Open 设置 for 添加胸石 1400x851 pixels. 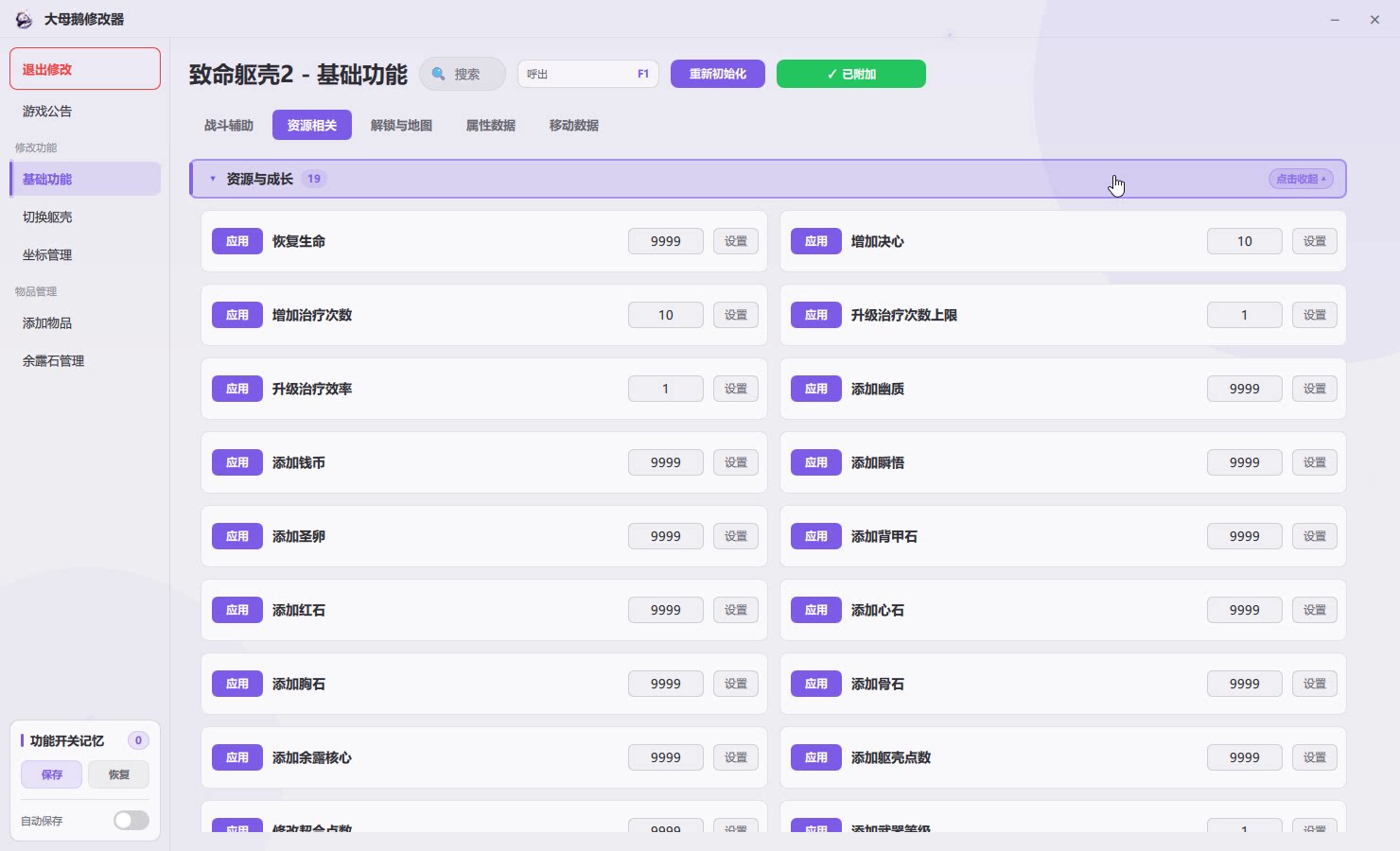point(736,684)
